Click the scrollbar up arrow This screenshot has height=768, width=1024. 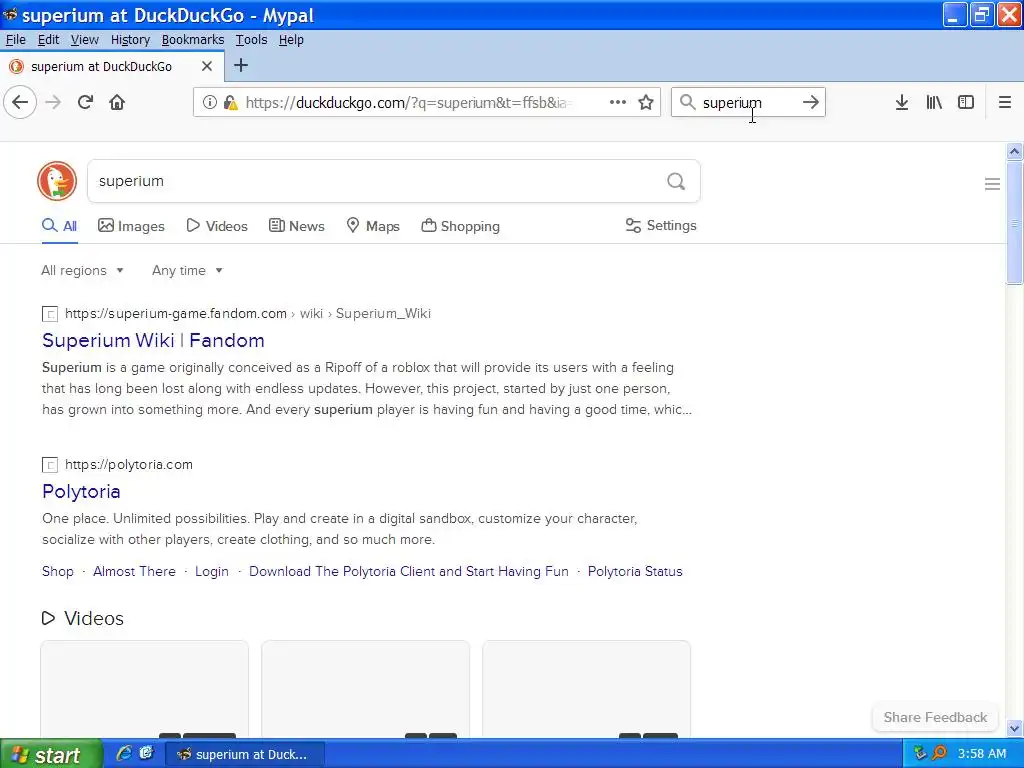pyautogui.click(x=1014, y=152)
